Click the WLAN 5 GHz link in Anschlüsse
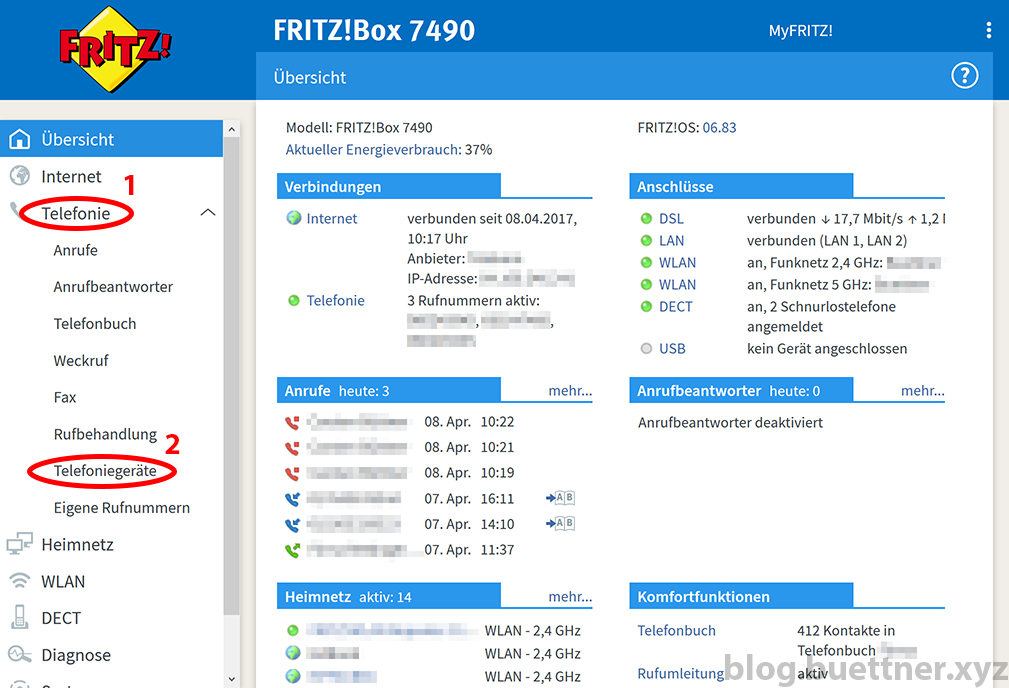 click(x=677, y=284)
